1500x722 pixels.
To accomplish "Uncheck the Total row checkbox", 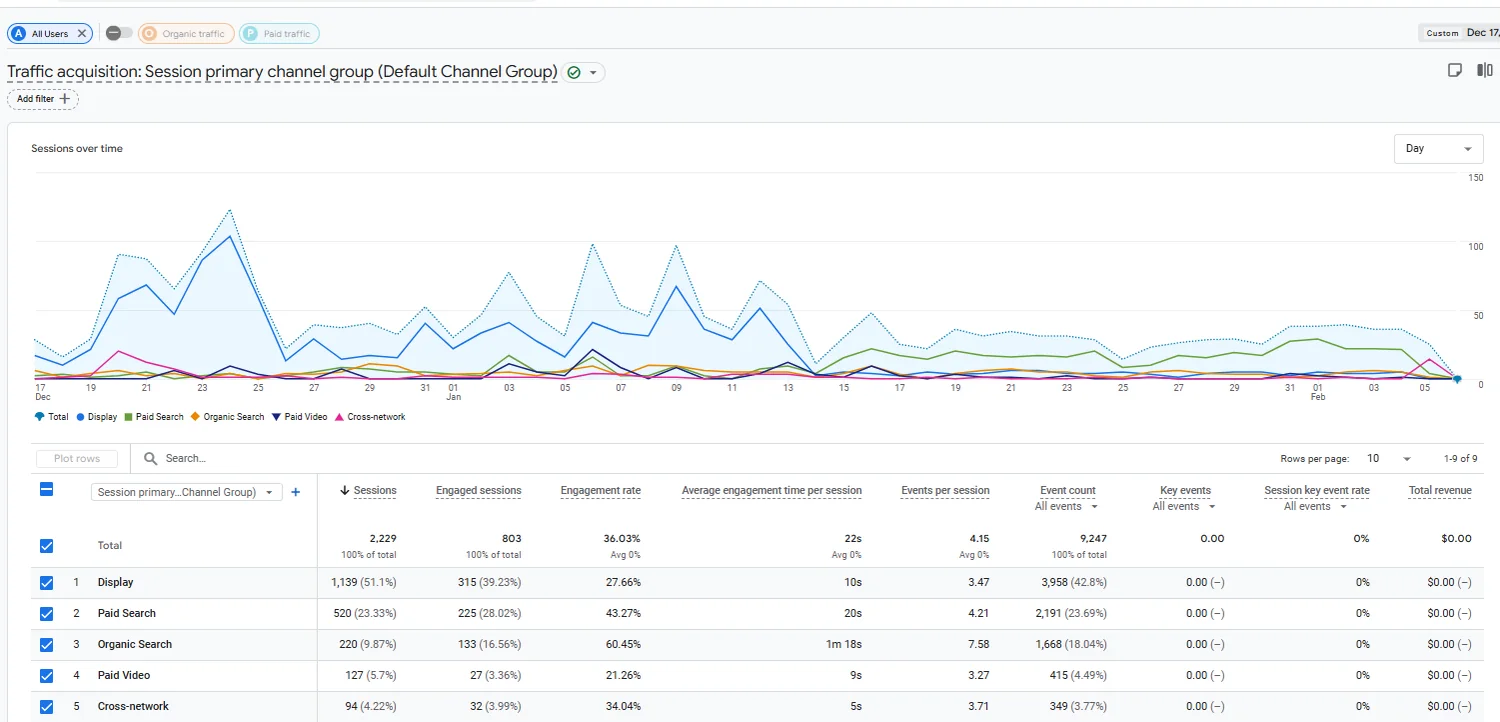I will [46, 546].
